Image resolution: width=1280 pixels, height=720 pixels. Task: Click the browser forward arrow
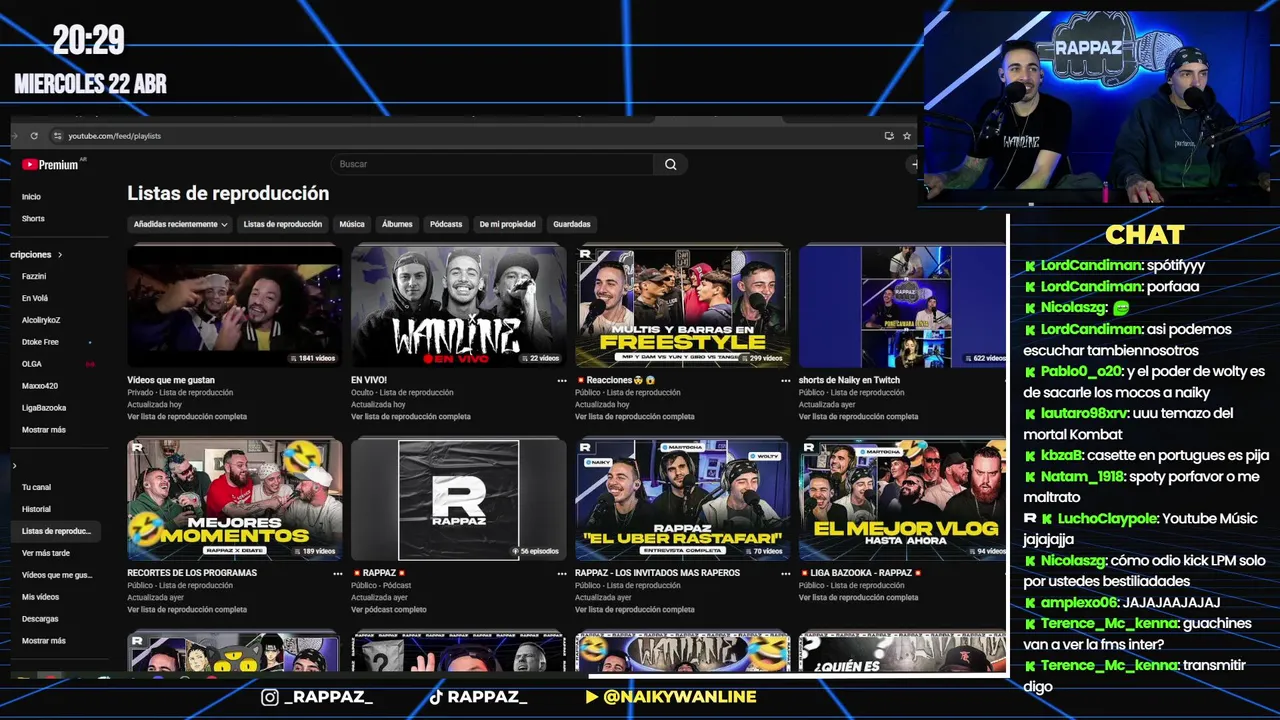coord(15,136)
